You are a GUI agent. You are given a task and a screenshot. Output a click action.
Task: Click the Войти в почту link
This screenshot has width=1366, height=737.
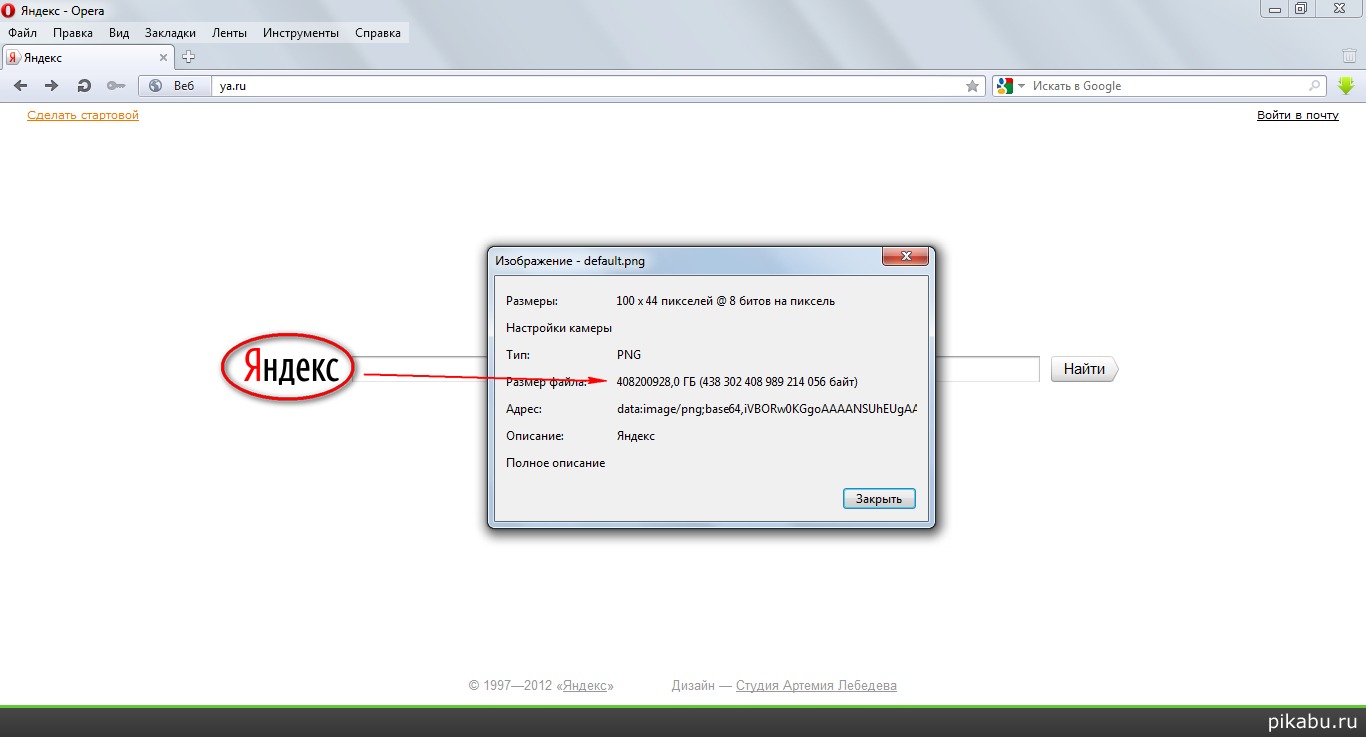pos(1298,115)
